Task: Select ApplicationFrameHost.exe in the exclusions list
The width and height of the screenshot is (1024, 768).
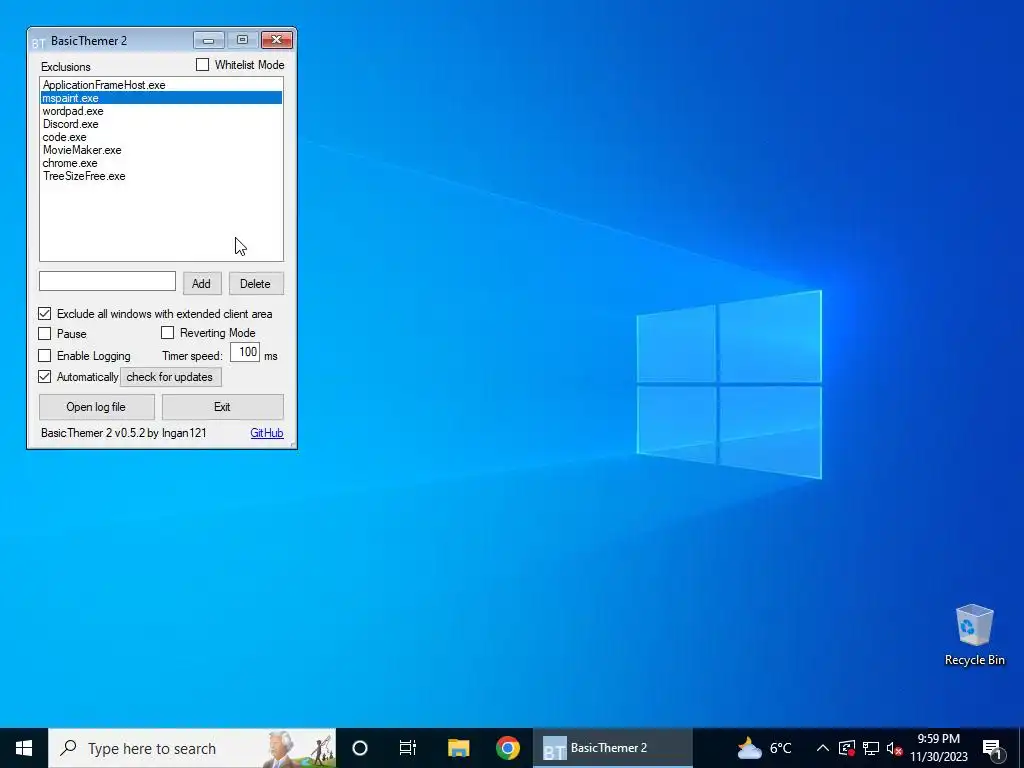Action: [x=161, y=85]
